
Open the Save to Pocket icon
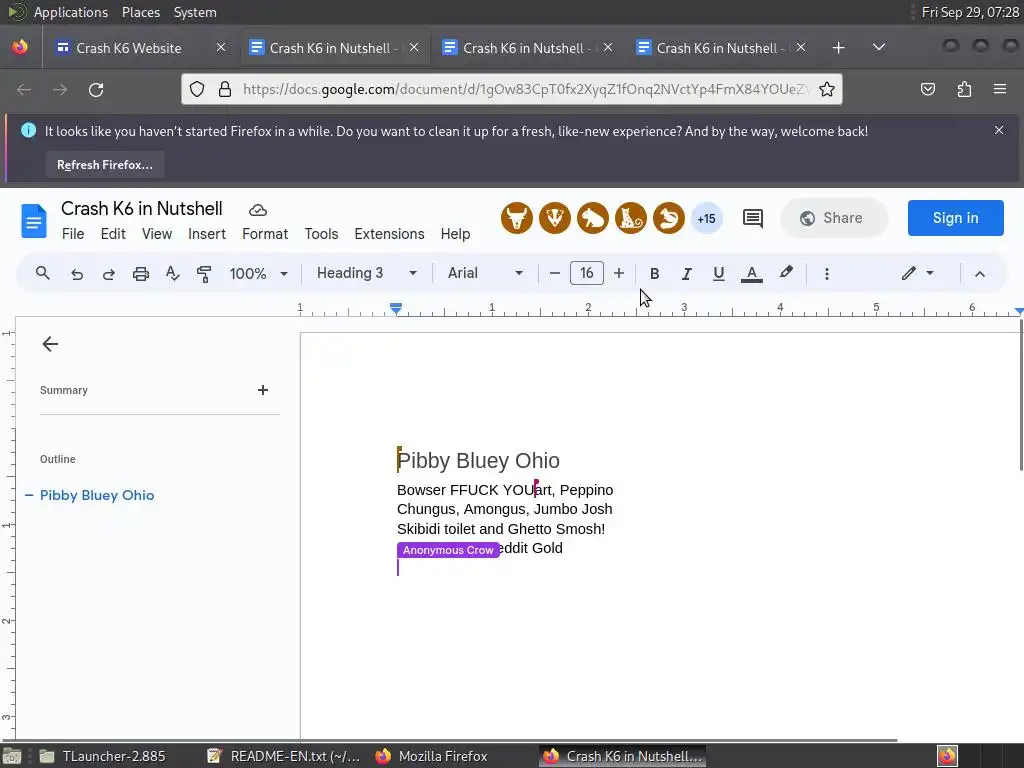pos(927,89)
